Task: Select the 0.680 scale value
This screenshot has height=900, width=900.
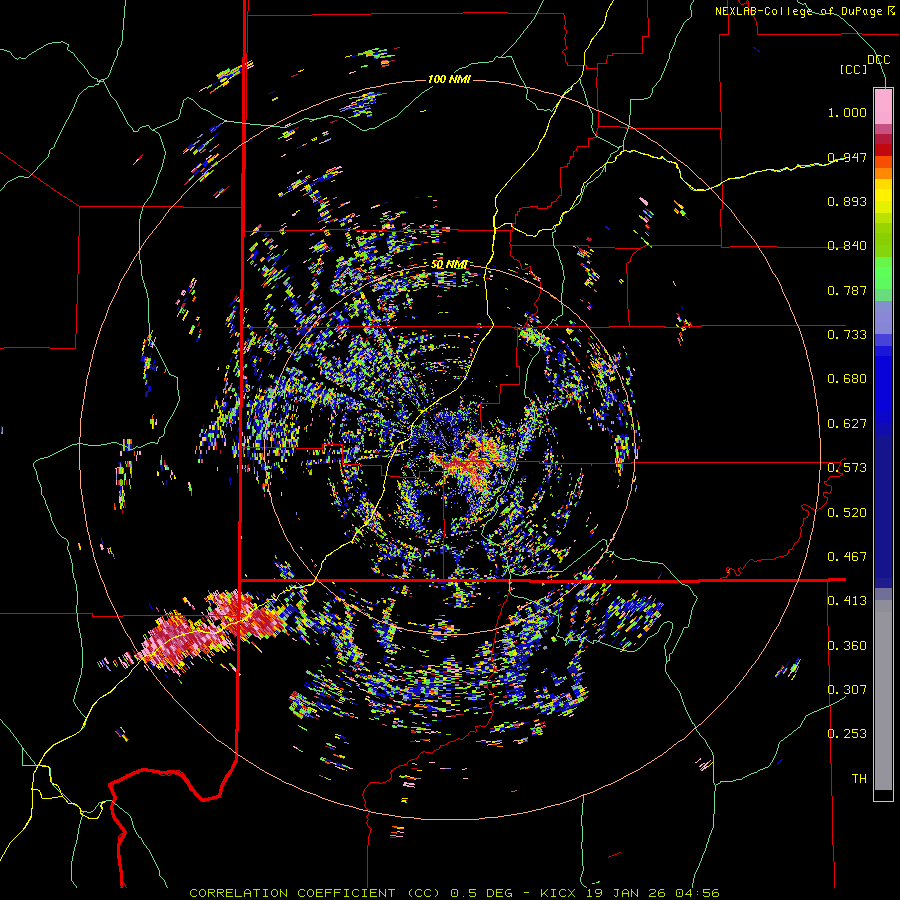Action: [847, 379]
